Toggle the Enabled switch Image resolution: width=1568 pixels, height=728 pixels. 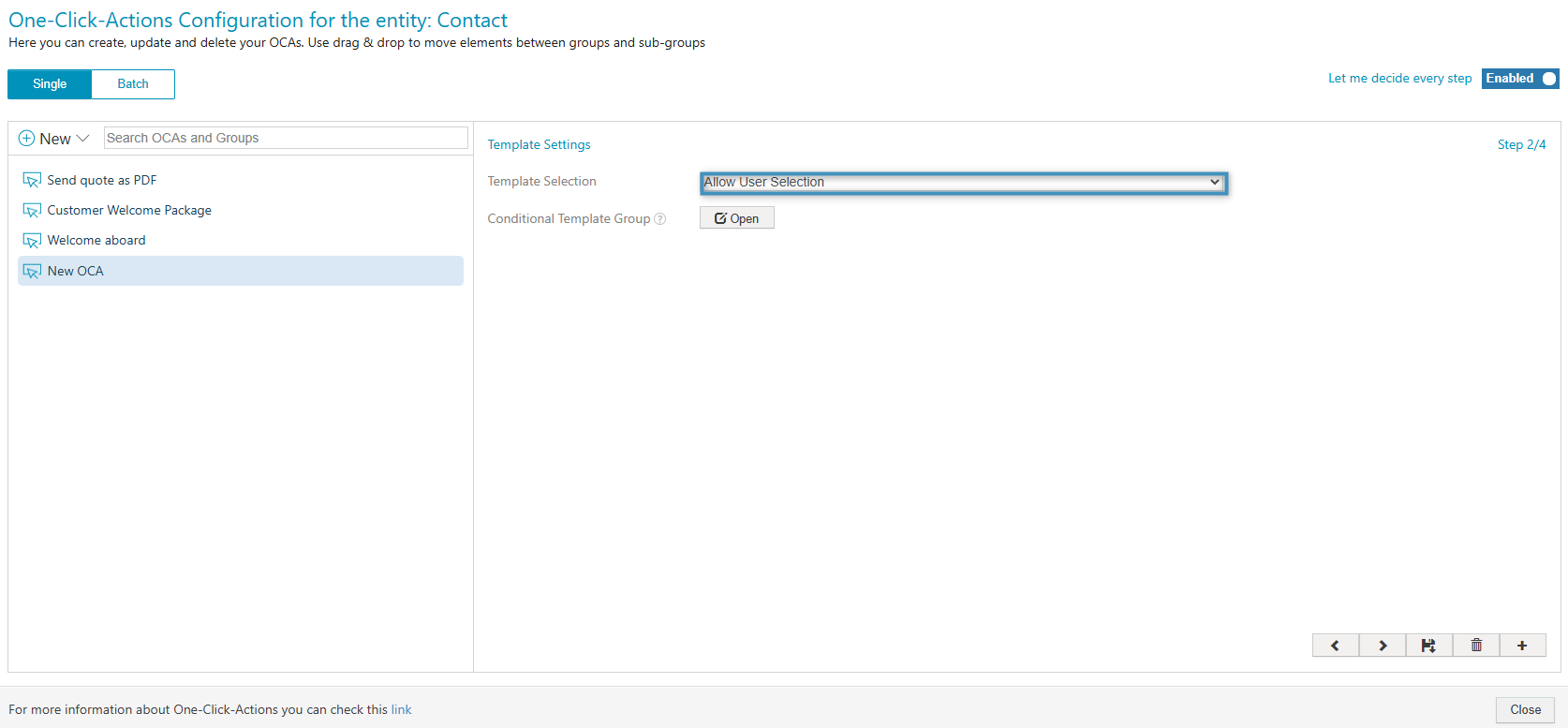[x=1520, y=79]
